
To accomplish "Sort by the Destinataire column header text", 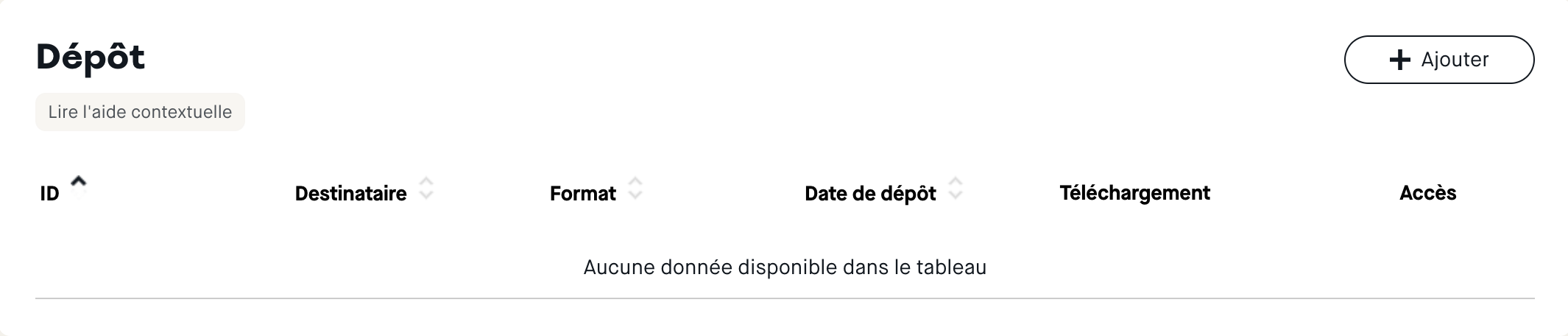I will point(350,194).
